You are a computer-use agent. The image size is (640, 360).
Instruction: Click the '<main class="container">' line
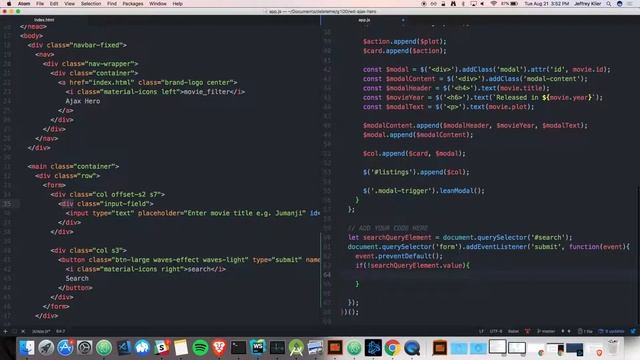(73, 166)
